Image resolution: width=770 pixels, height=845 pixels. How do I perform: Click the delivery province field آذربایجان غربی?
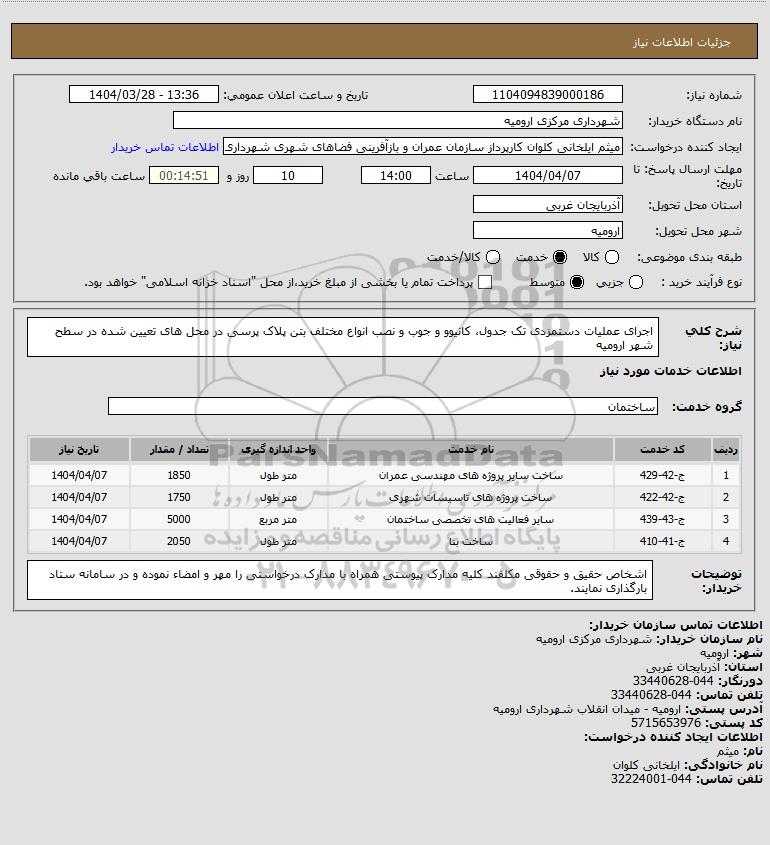[x=547, y=204]
